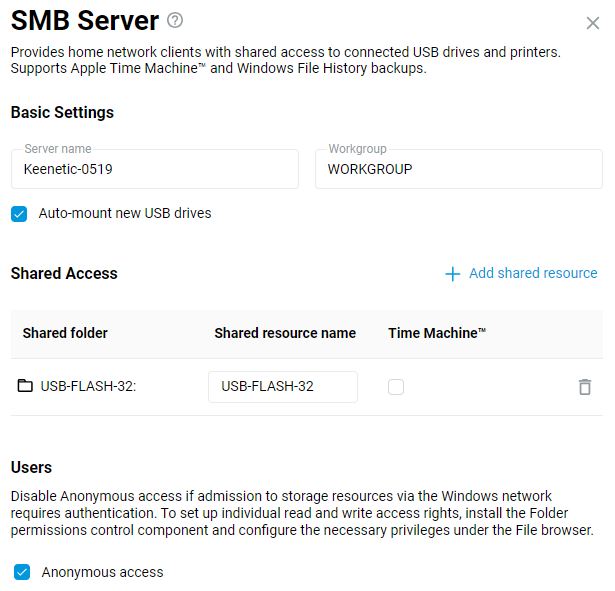Disable Auto-mount new USB drives checkbox
Viewport: 615px width, 591px height.
pyautogui.click(x=19, y=214)
